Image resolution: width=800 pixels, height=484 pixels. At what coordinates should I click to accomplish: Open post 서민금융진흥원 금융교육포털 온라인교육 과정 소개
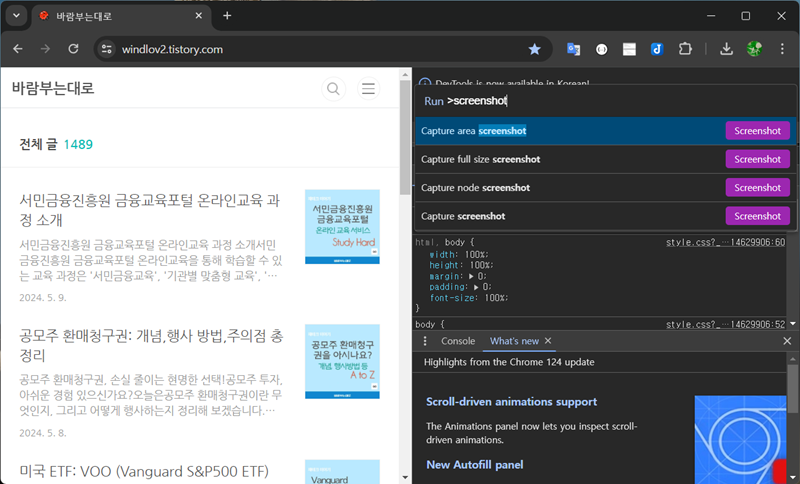point(149,210)
